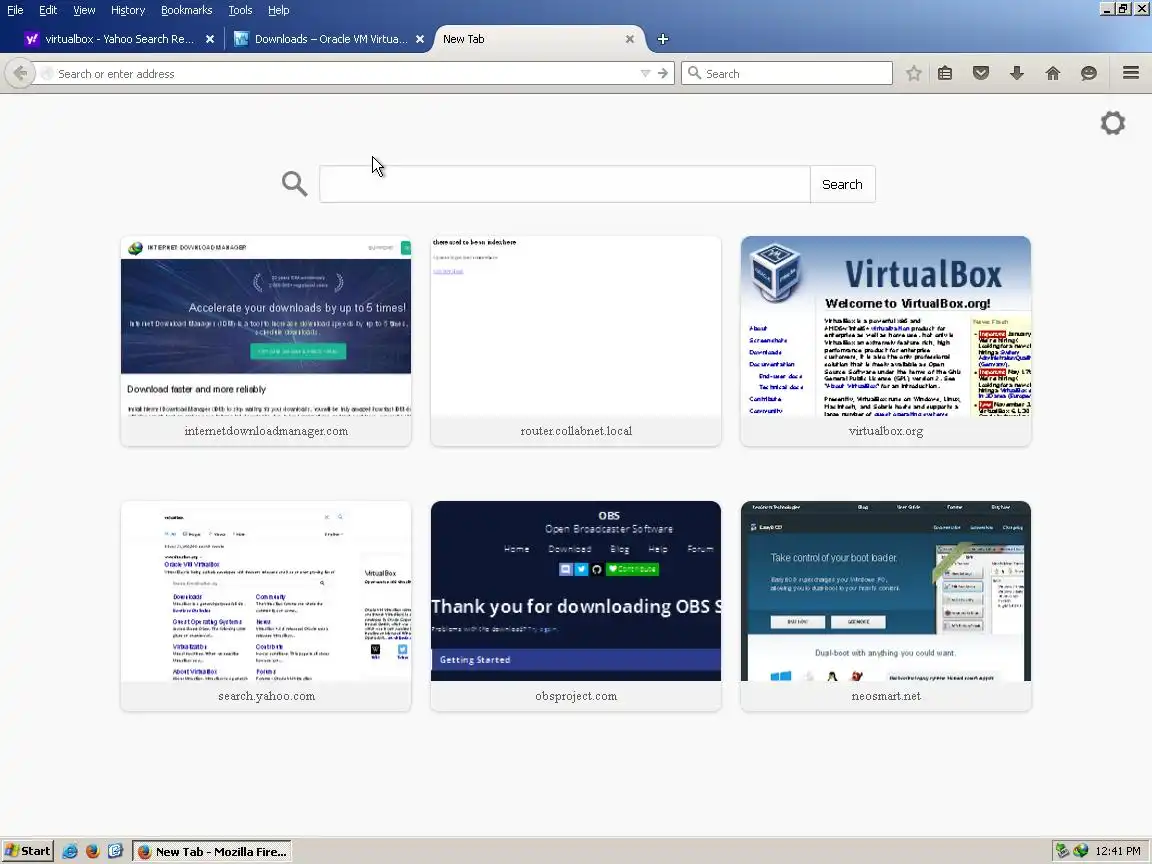Screen dimensions: 1152x864
Task: Open the File menu
Action: (15, 10)
